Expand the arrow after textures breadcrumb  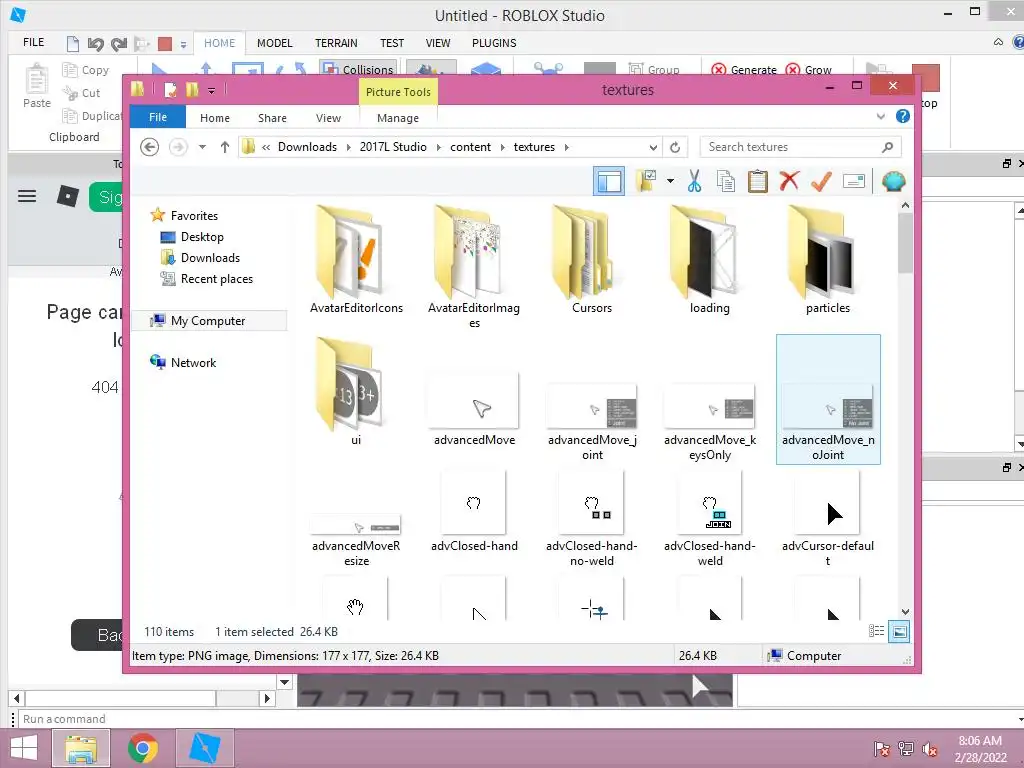[x=567, y=147]
